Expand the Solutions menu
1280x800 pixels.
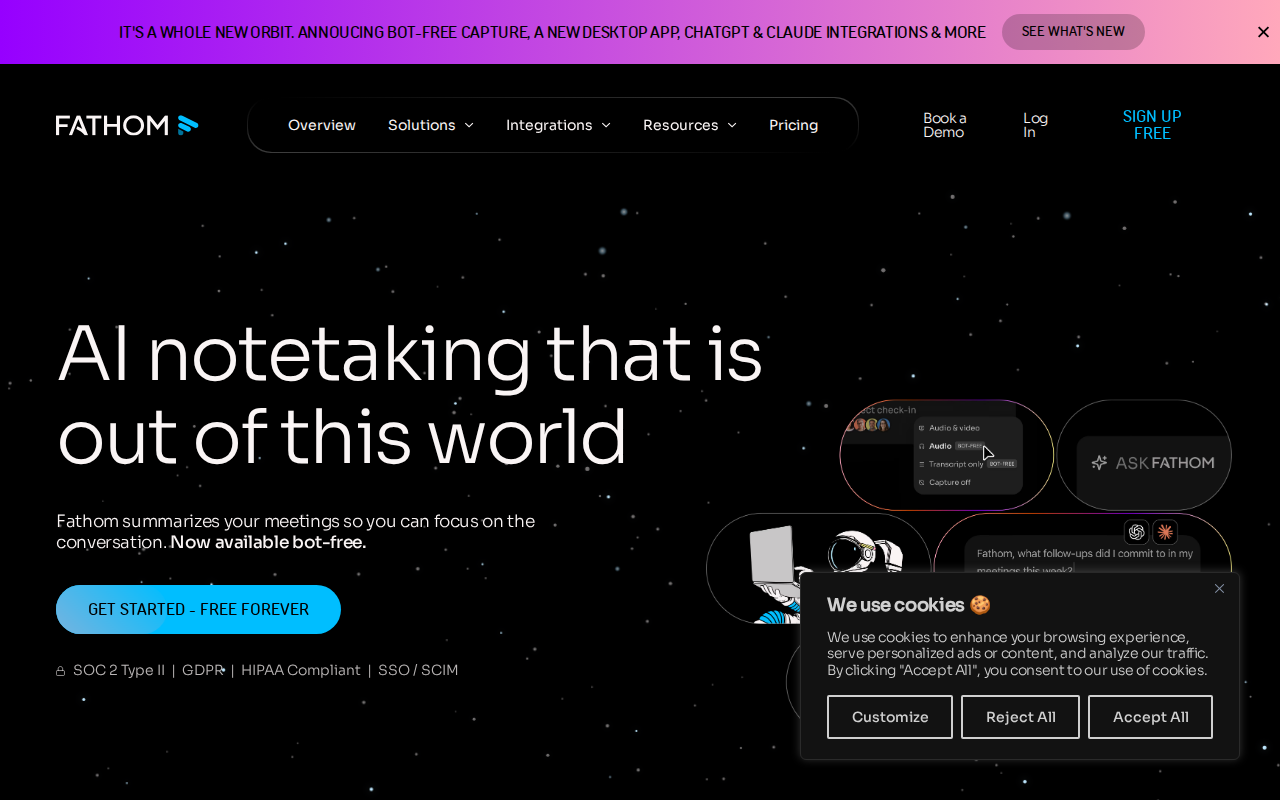point(431,125)
